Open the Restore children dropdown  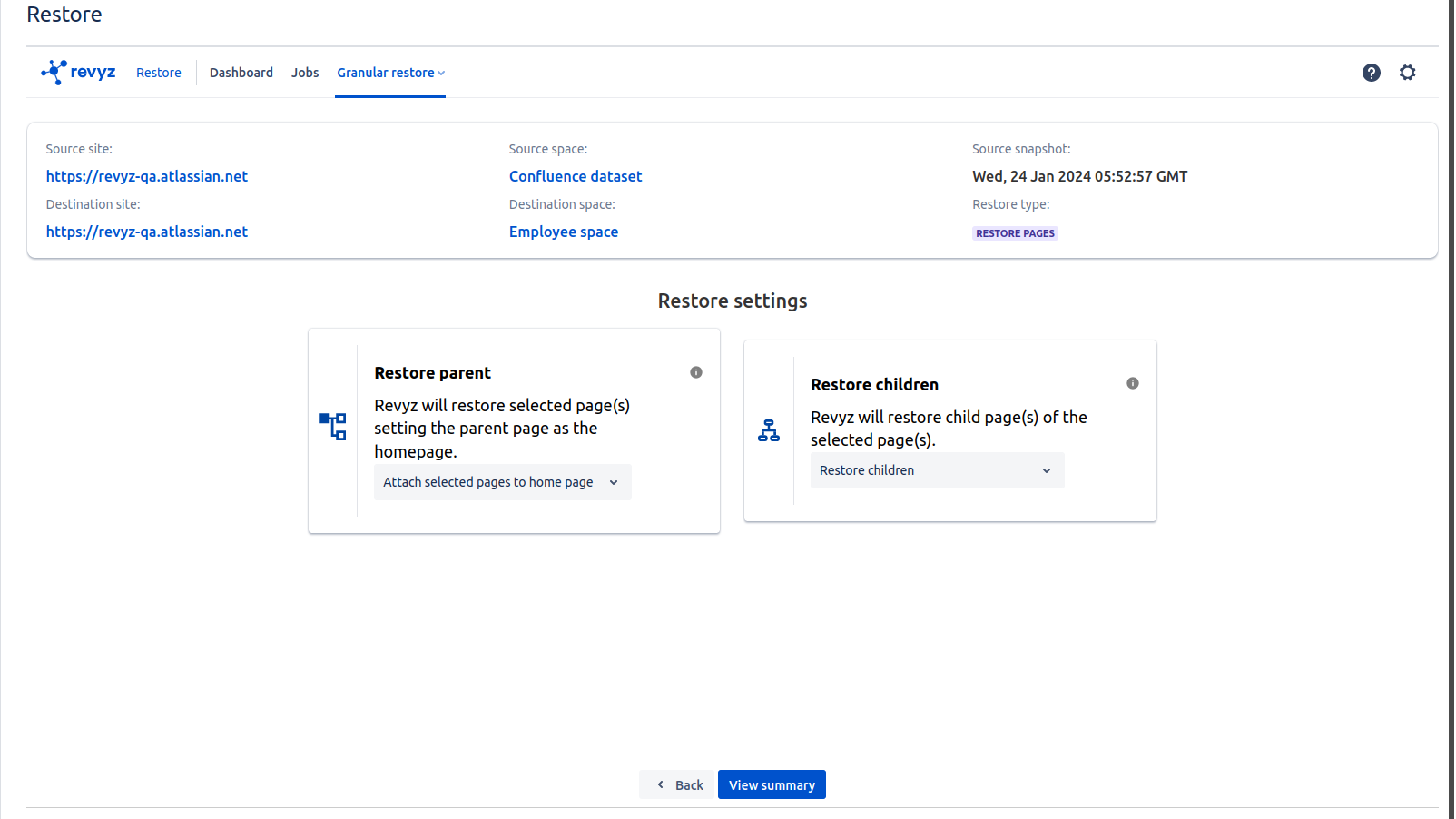[937, 470]
